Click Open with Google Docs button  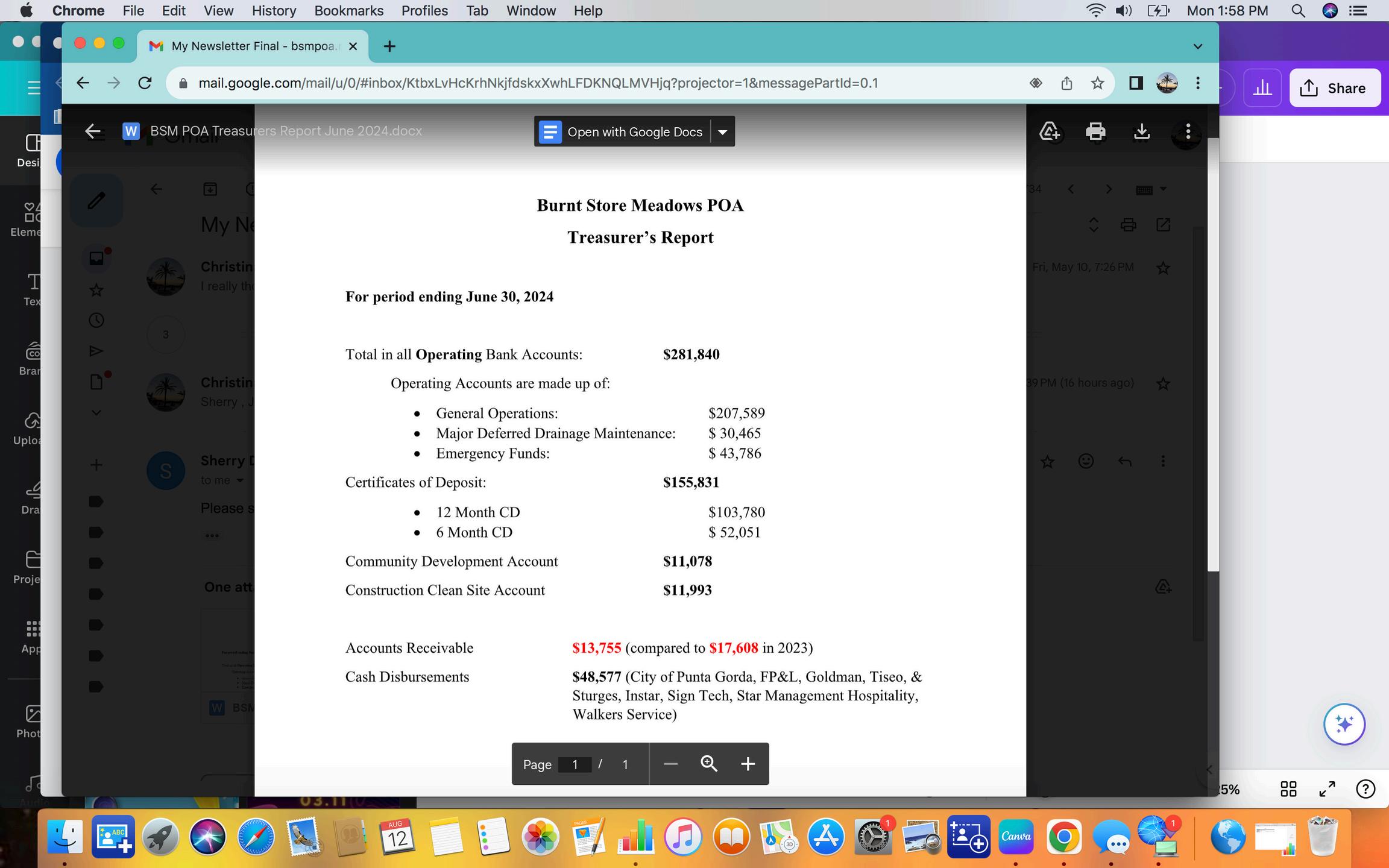pyautogui.click(x=623, y=132)
